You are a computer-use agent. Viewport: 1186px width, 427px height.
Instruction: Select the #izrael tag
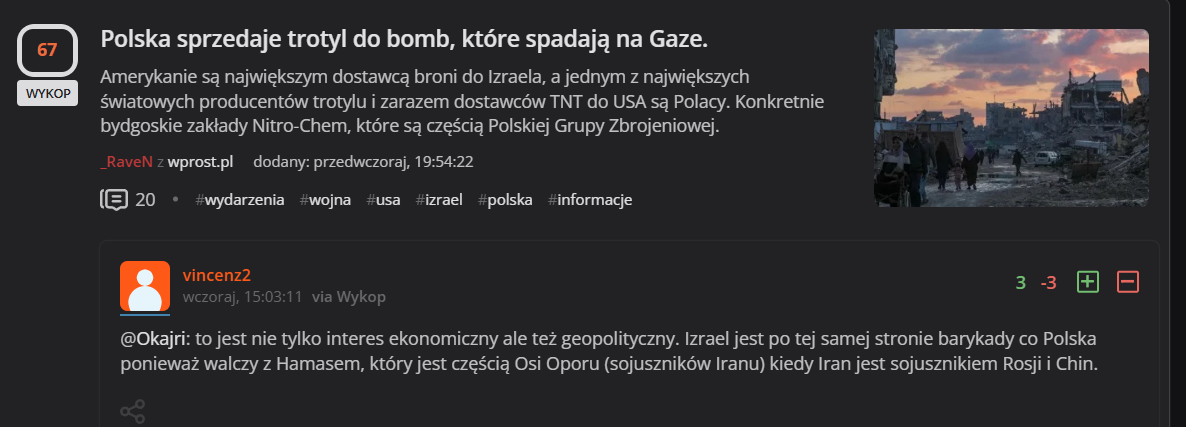click(439, 200)
